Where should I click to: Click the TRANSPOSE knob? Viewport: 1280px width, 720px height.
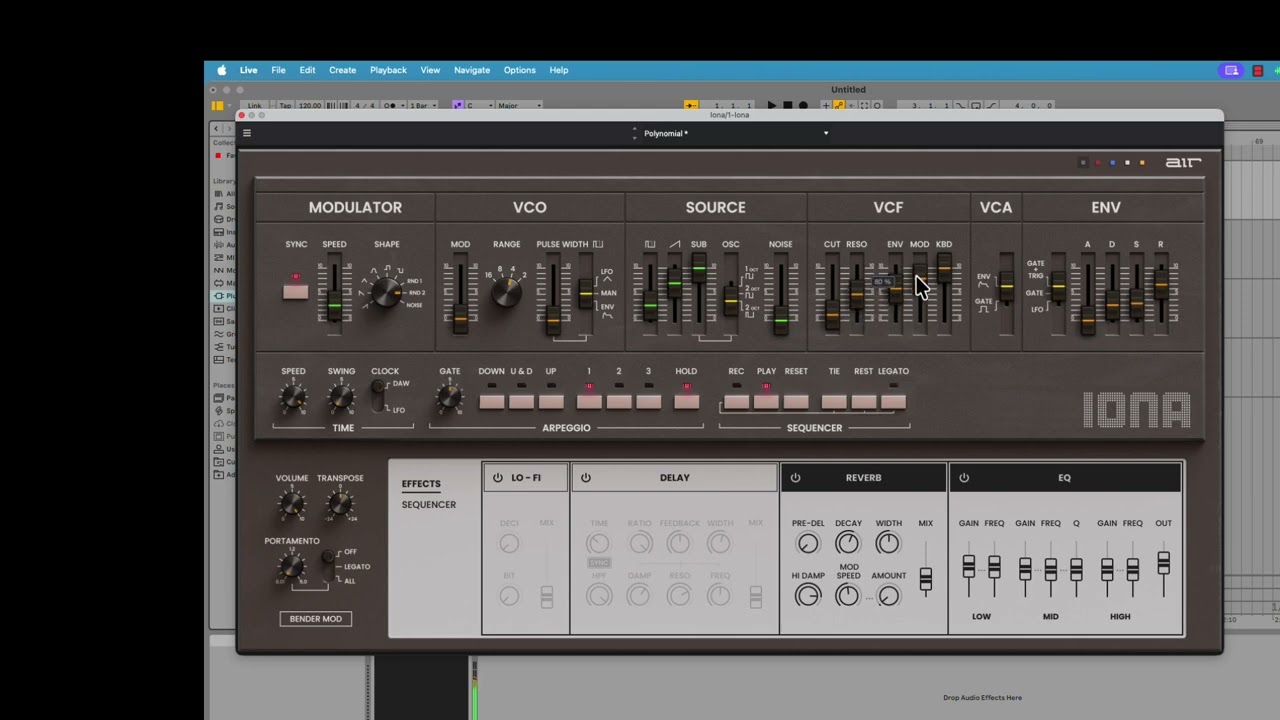pos(340,505)
